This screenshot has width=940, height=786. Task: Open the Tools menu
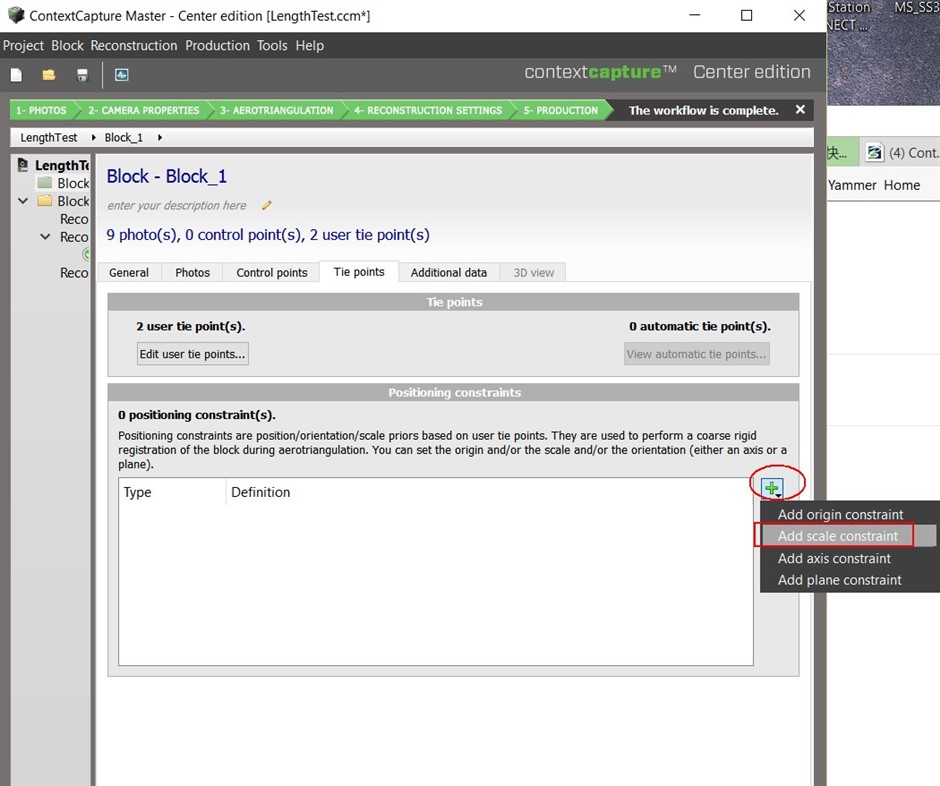[272, 46]
